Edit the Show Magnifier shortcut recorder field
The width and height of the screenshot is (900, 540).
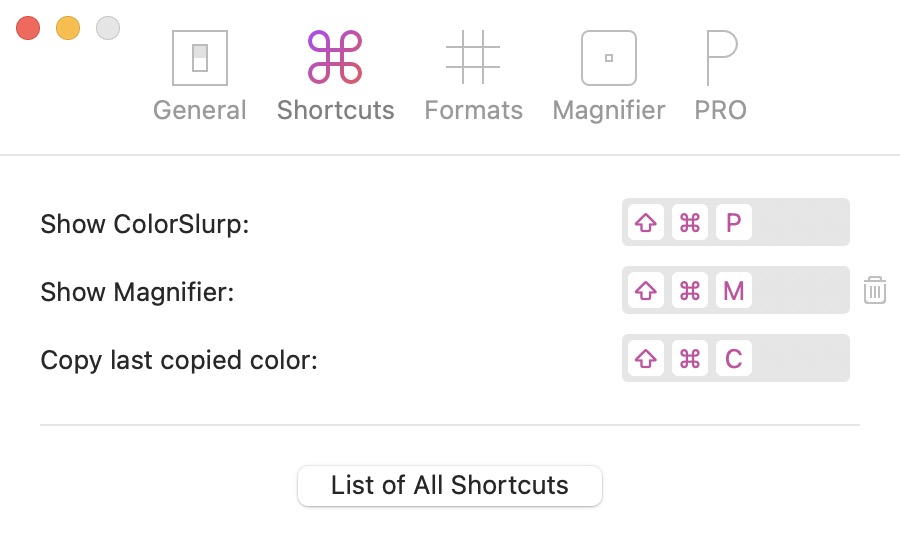[800, 291]
